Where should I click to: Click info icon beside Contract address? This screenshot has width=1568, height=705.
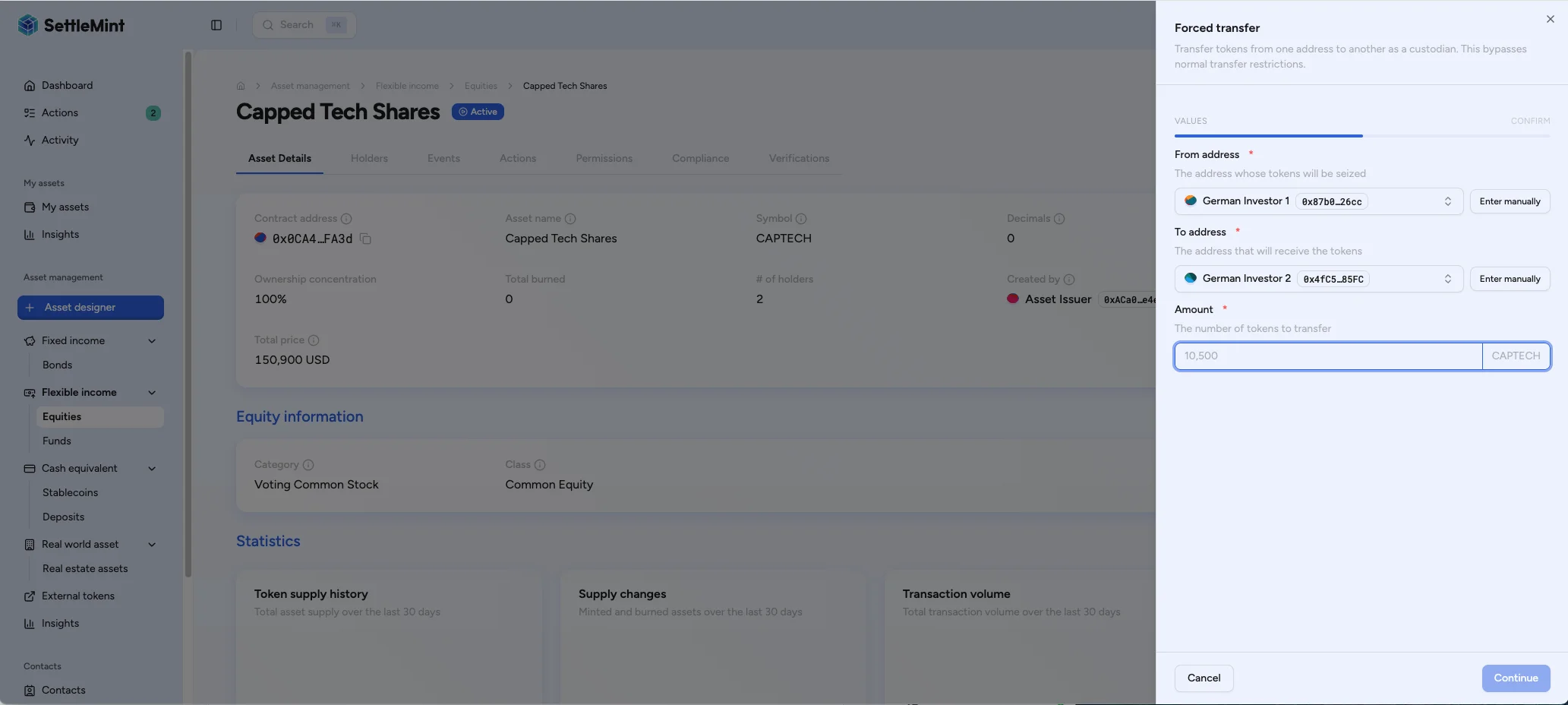[x=346, y=219]
